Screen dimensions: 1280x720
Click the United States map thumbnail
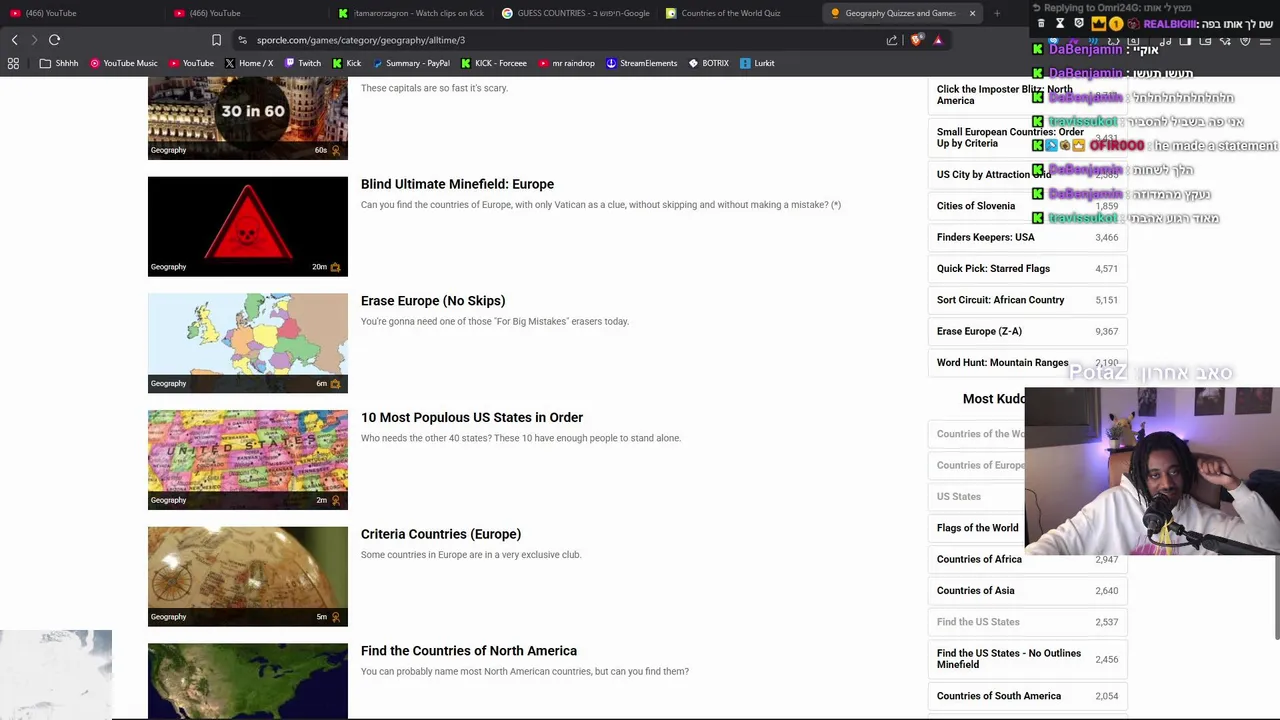coord(248,460)
